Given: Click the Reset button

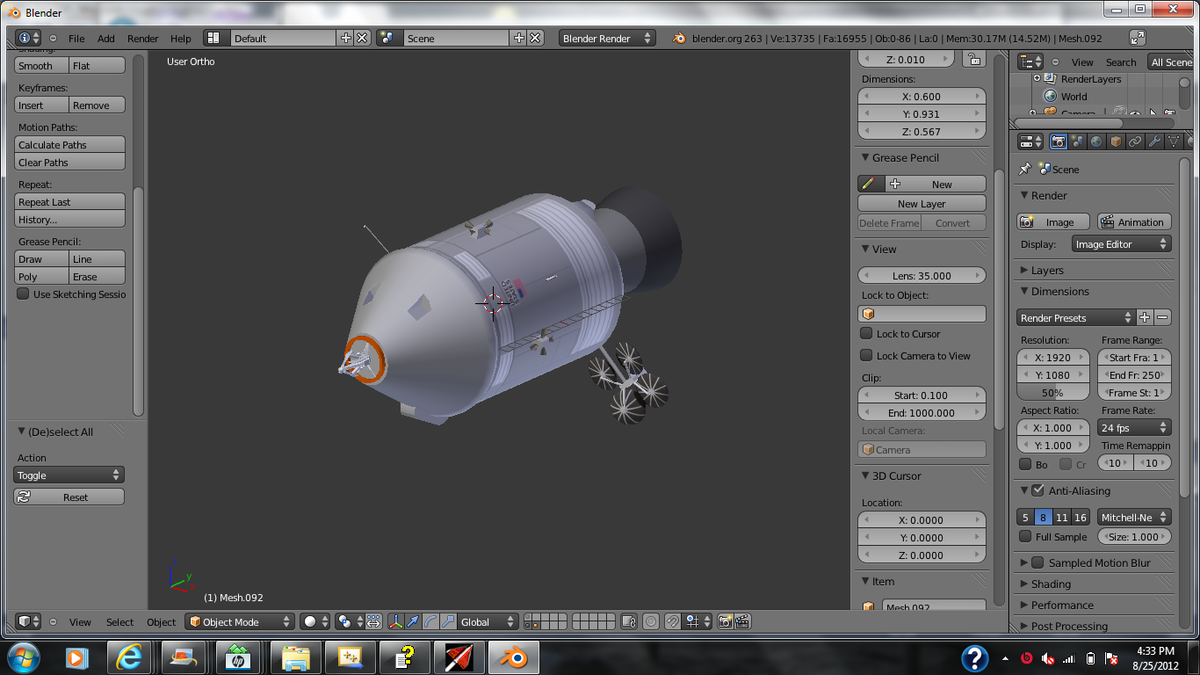Looking at the screenshot, I should coord(69,496).
